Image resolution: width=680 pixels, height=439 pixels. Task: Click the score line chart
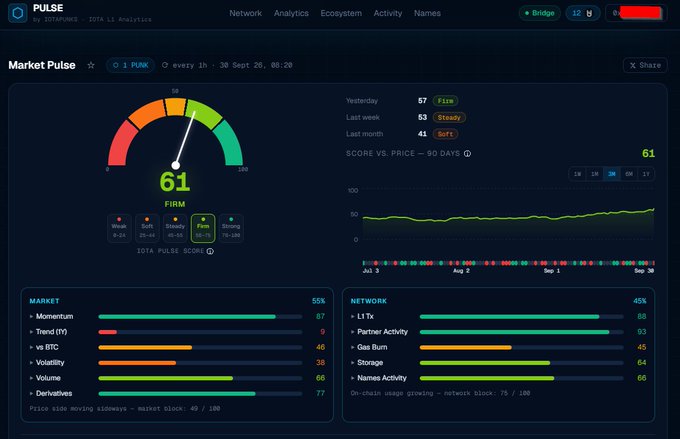508,216
